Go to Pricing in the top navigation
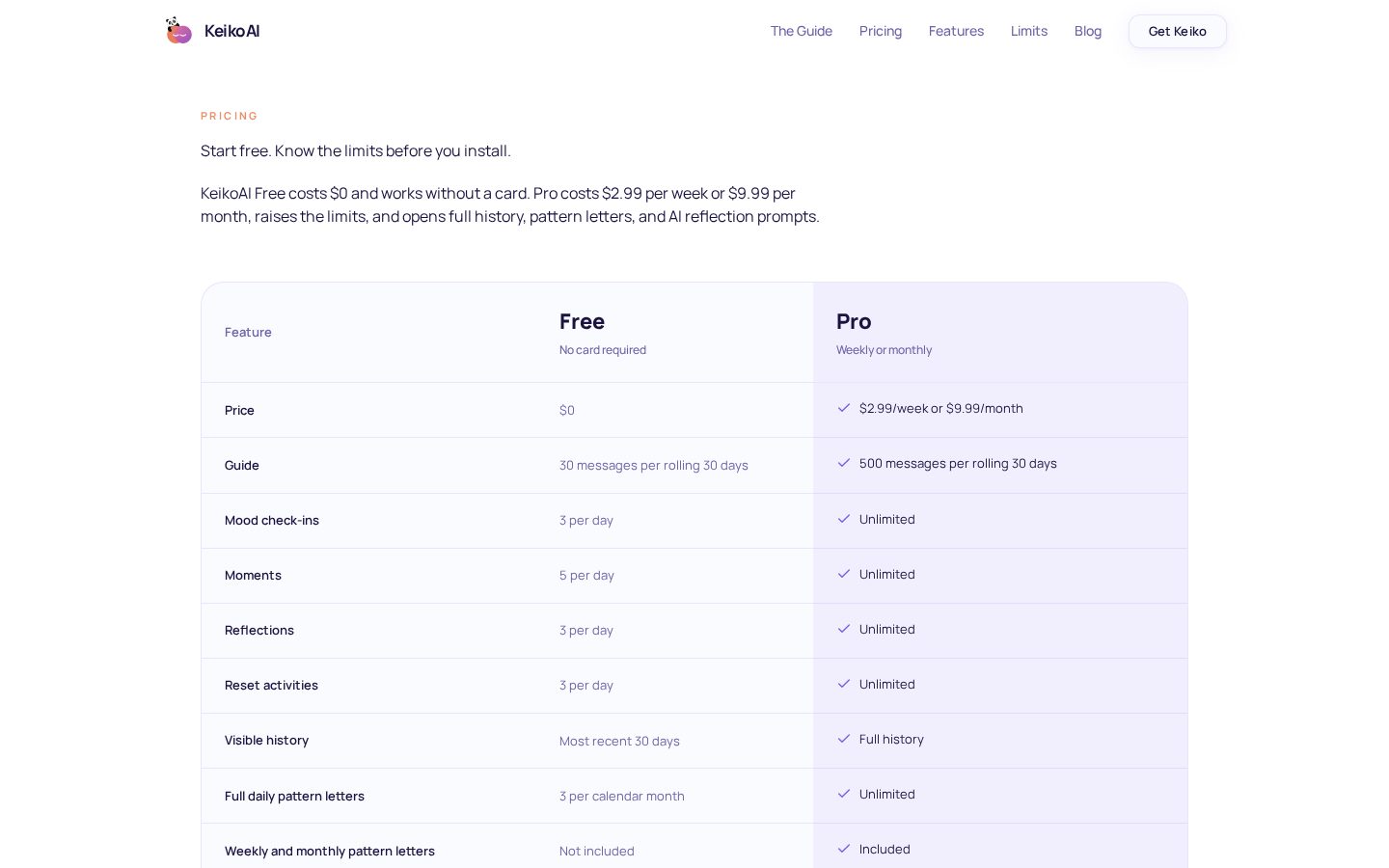 coord(881,31)
